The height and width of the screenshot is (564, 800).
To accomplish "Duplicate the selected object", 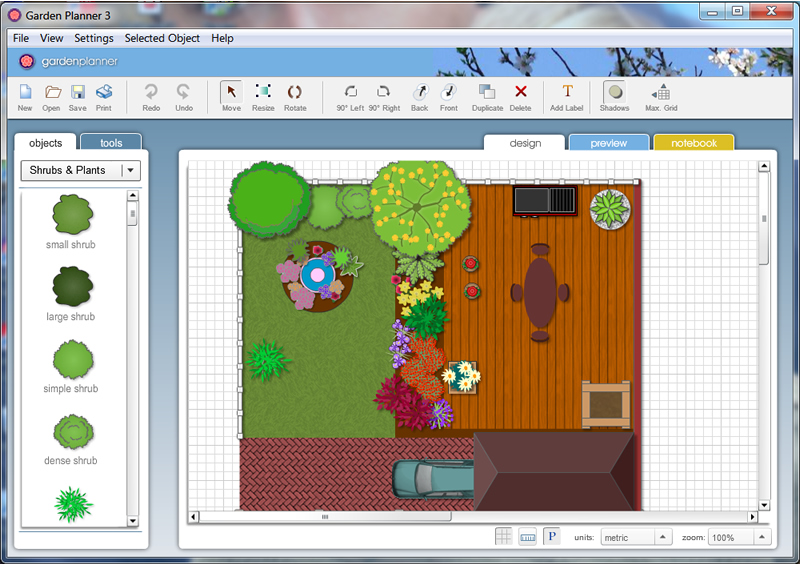I will point(487,97).
